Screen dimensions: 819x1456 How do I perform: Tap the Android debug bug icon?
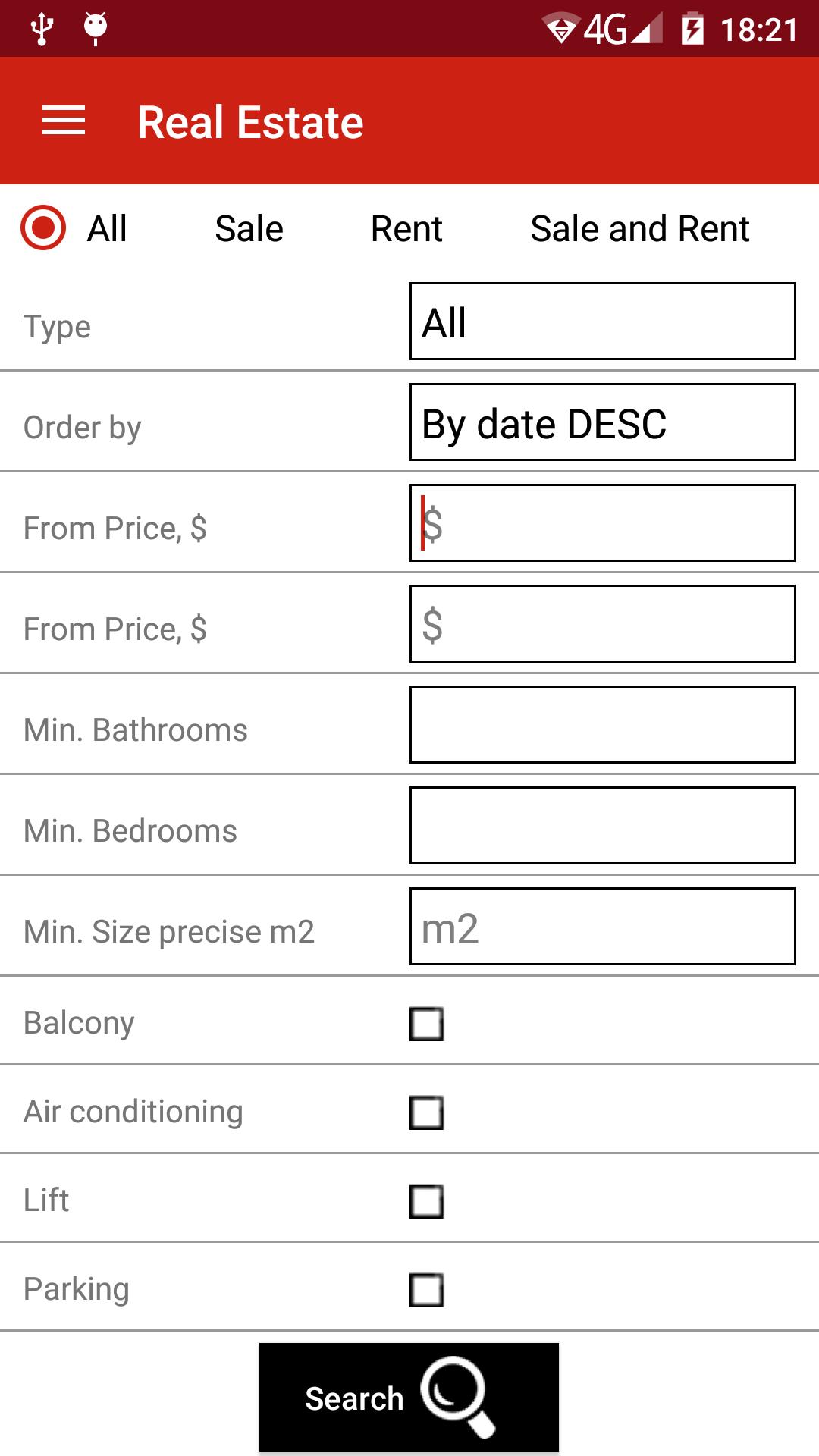click(x=96, y=29)
